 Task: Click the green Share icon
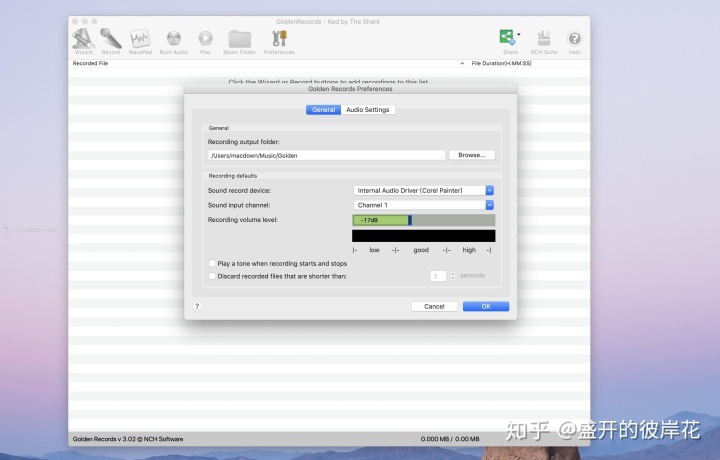(x=507, y=37)
